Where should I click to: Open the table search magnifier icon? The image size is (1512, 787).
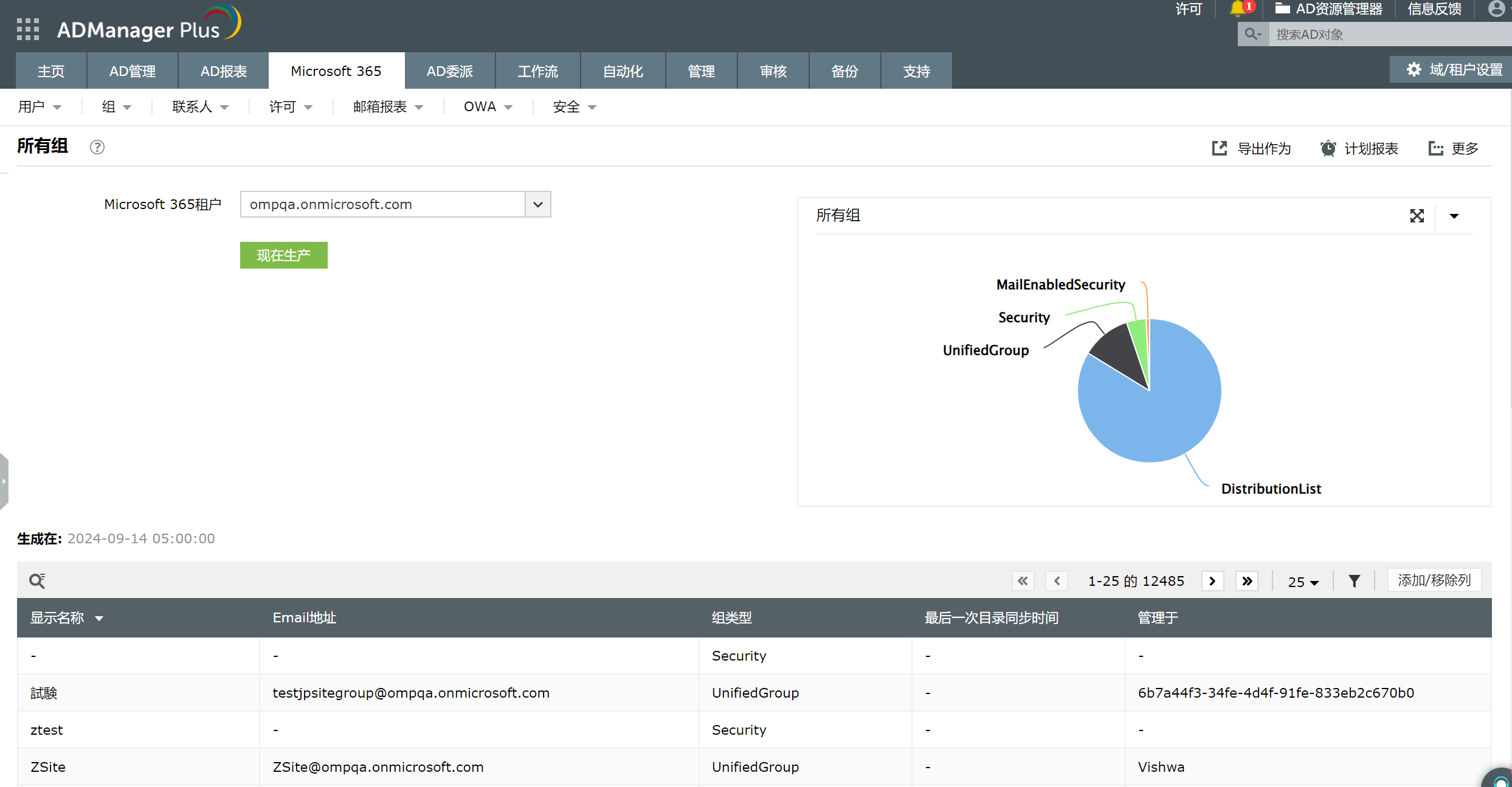click(x=37, y=581)
